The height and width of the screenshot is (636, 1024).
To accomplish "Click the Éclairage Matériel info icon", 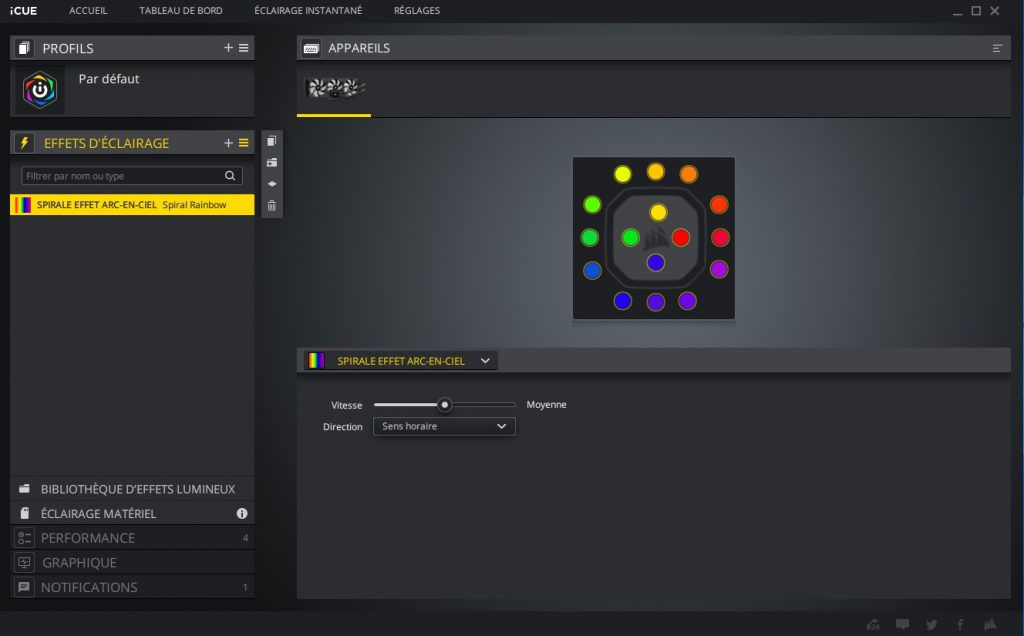I will click(x=241, y=513).
